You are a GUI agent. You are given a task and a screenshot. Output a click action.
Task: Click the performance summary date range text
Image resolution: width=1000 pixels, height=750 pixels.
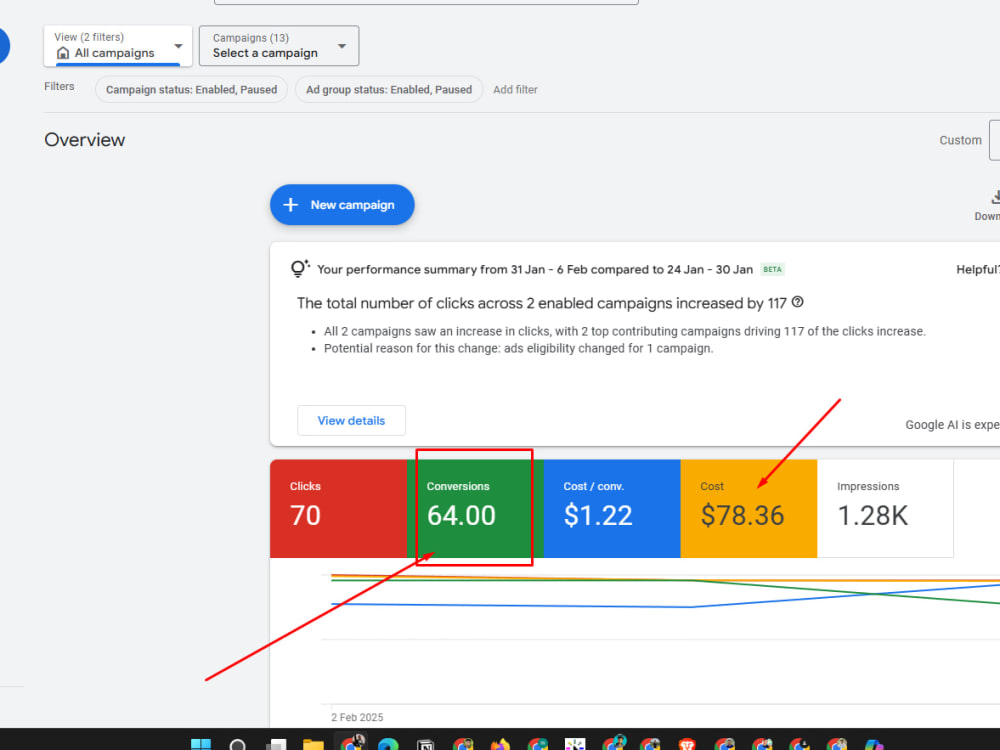click(535, 269)
